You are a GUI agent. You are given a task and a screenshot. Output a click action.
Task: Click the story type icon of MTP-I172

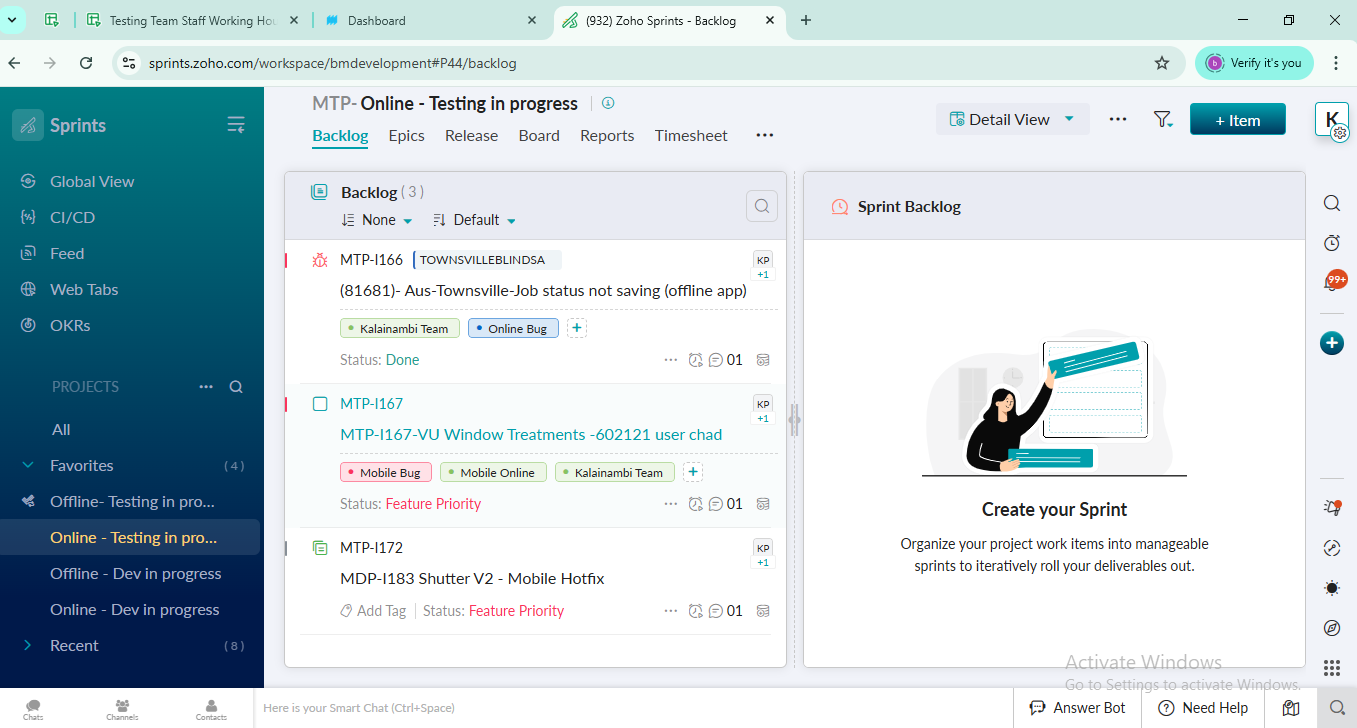click(320, 548)
